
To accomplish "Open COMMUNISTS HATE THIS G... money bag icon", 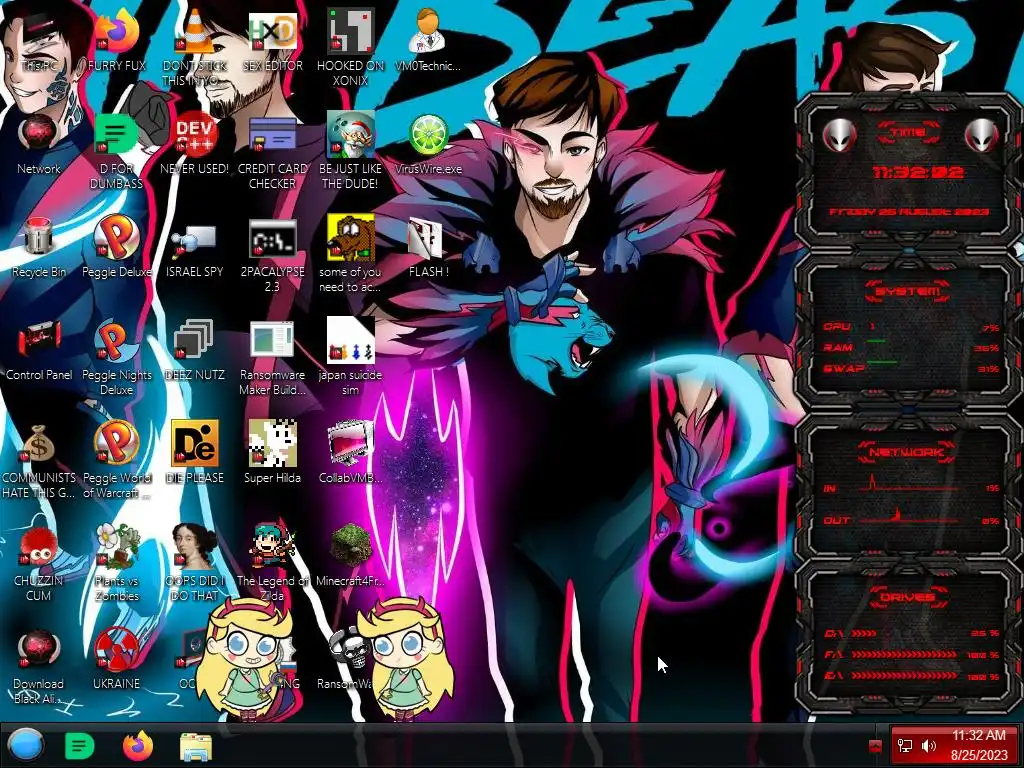I will coord(39,461).
